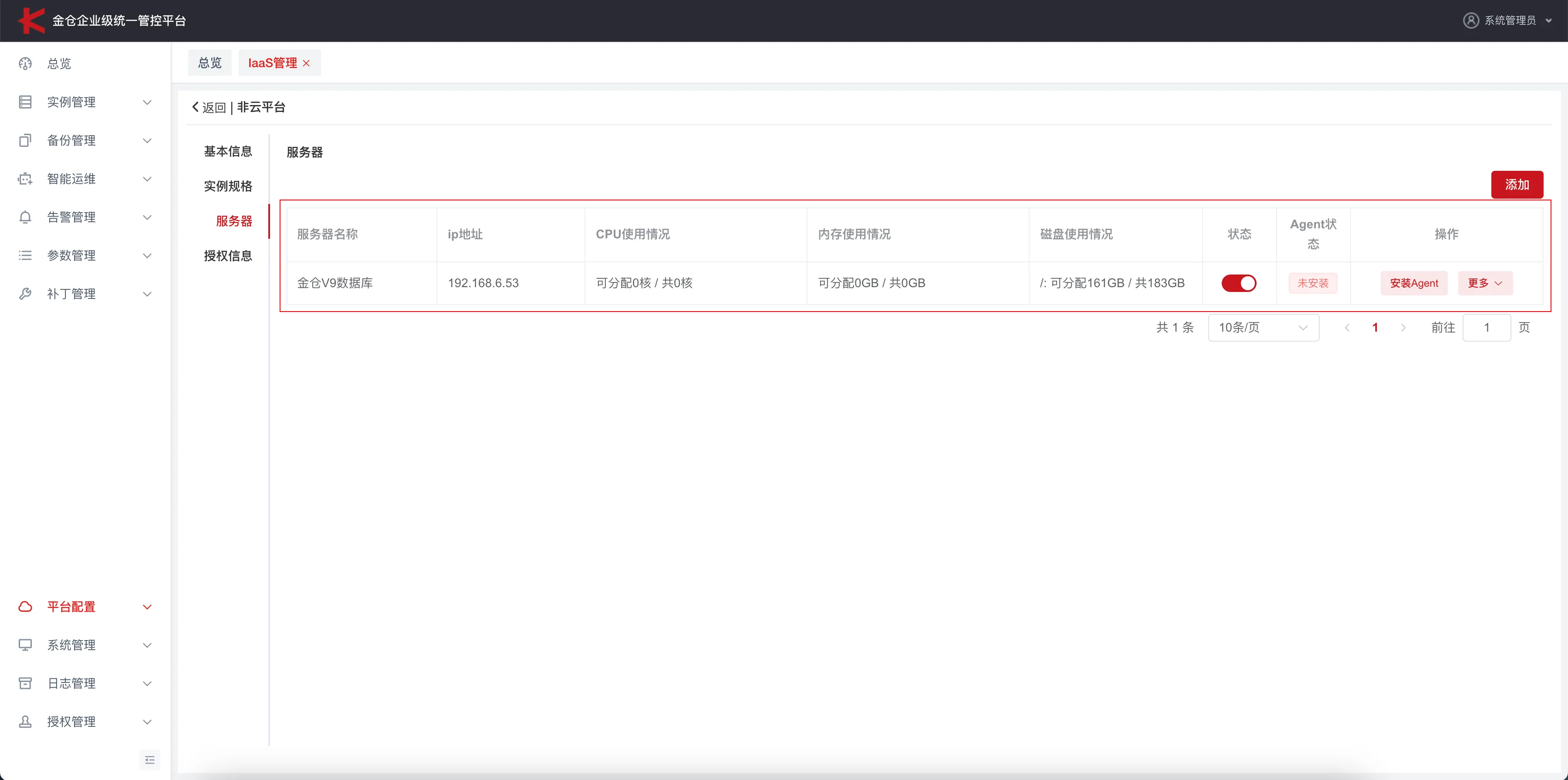The height and width of the screenshot is (780, 1568).
Task: Select 授权信息 in the side menu
Action: 228,256
